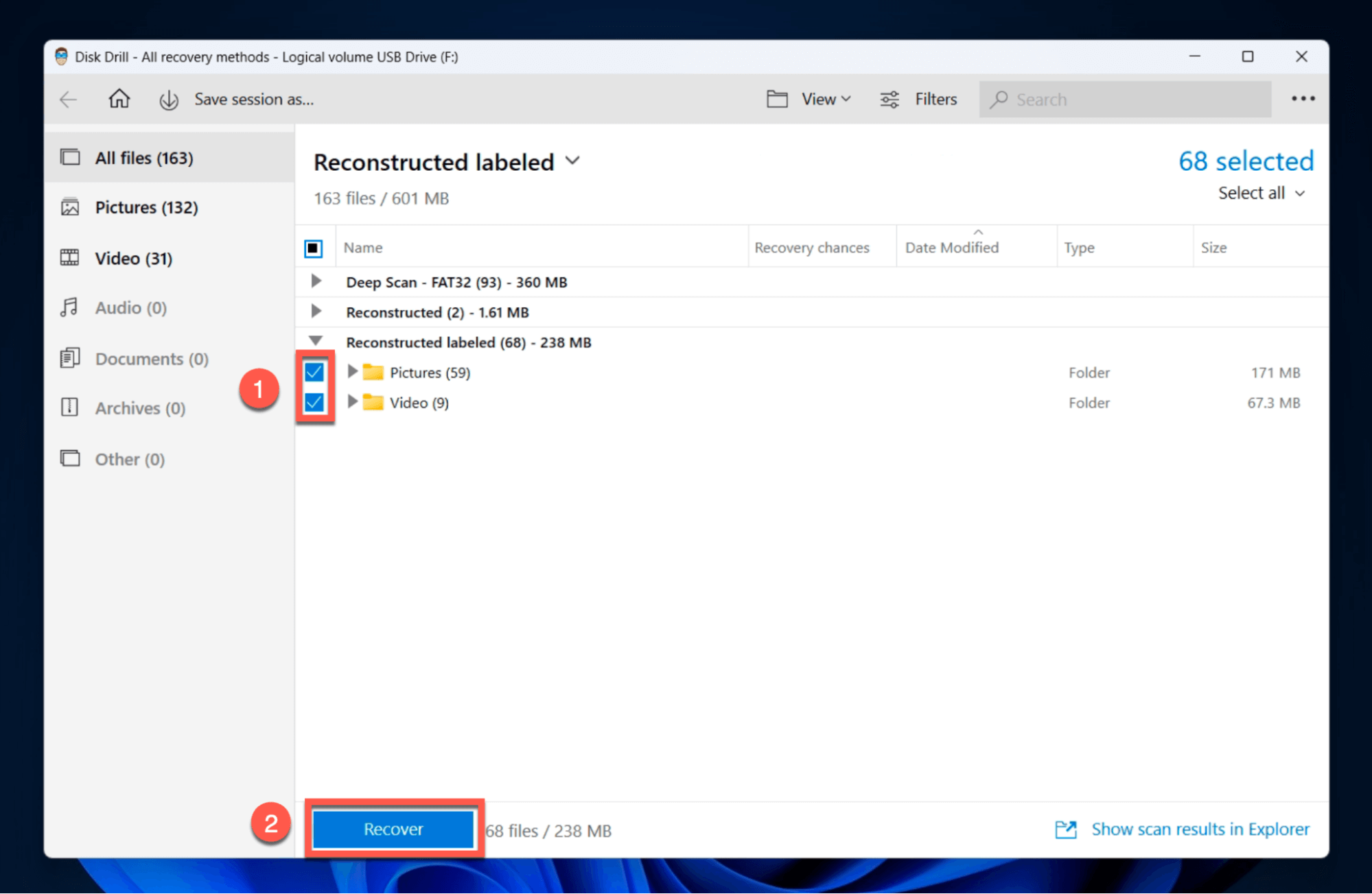Click the Disk Drill app icon in title bar
This screenshot has width=1372, height=894.
click(x=61, y=56)
